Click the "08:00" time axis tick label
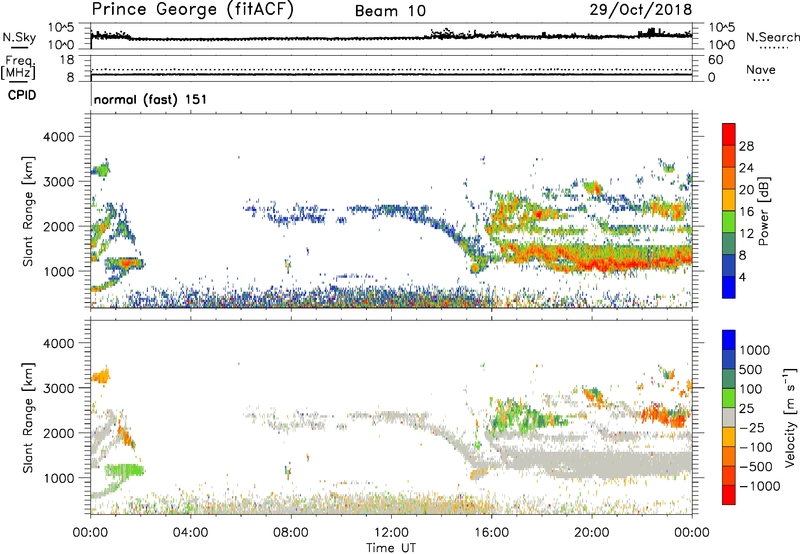800x554 pixels. click(291, 533)
